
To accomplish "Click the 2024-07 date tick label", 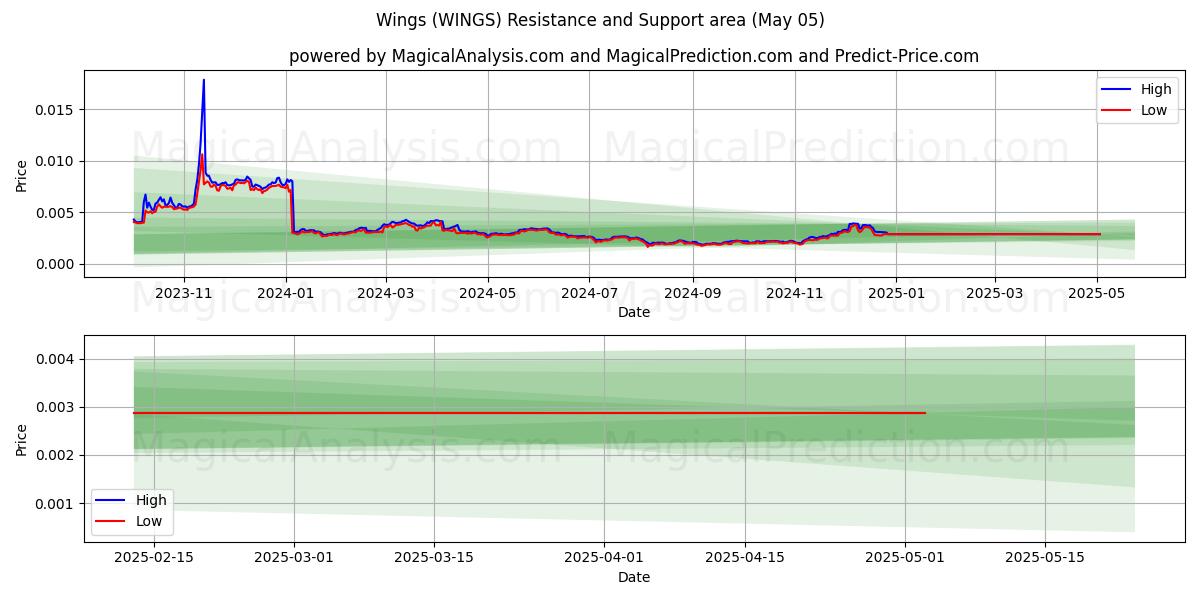I will coord(589,293).
